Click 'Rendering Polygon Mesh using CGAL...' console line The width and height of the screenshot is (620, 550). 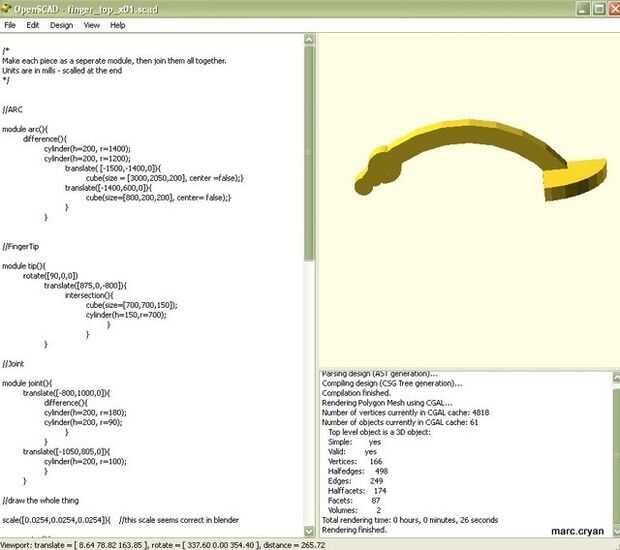pyautogui.click(x=387, y=403)
